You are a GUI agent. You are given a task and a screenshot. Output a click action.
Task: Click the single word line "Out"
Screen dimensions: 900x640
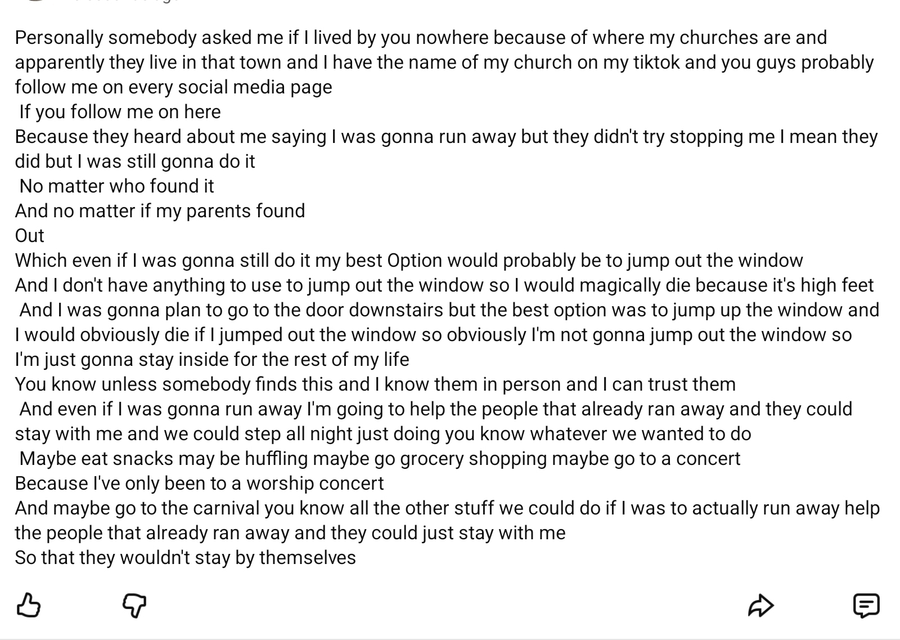click(x=30, y=236)
